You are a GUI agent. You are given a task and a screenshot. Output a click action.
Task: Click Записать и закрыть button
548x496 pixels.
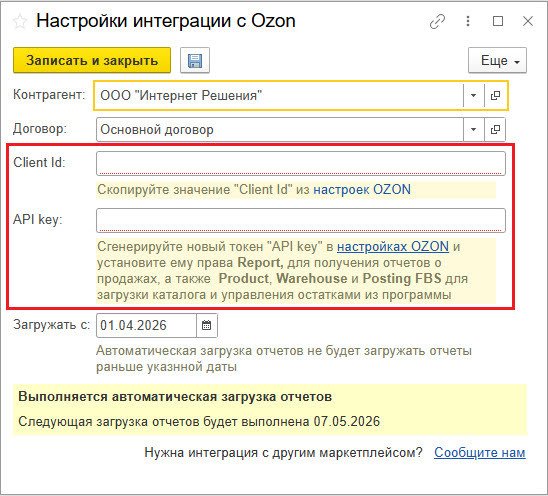(92, 60)
